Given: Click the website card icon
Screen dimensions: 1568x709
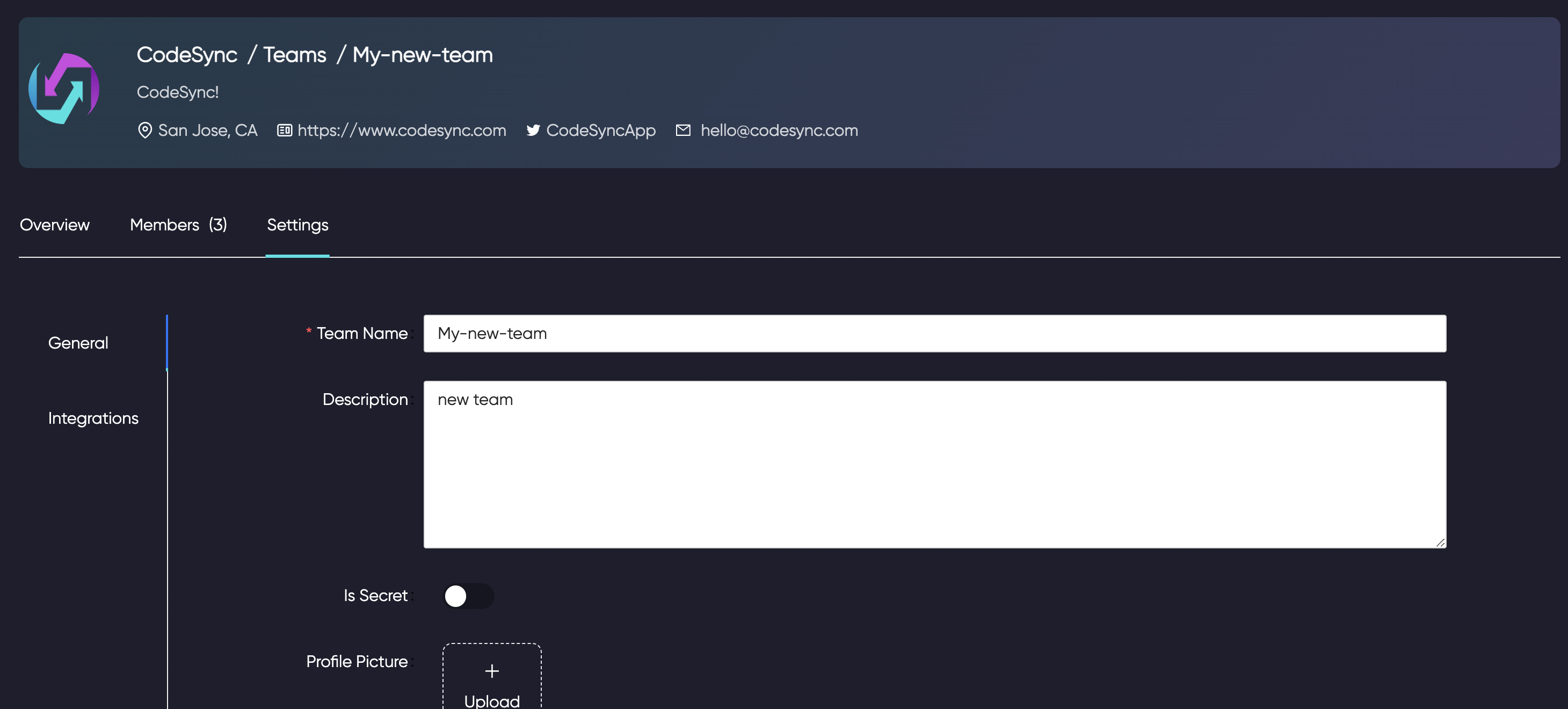Looking at the screenshot, I should click(x=284, y=131).
